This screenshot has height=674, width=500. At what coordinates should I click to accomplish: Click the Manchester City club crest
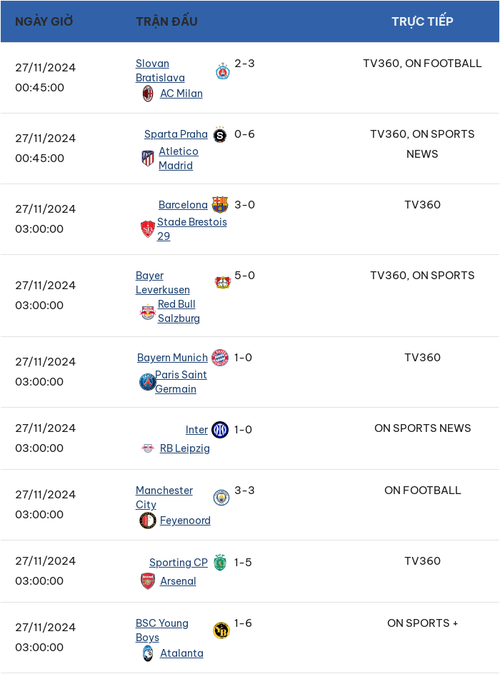221,497
